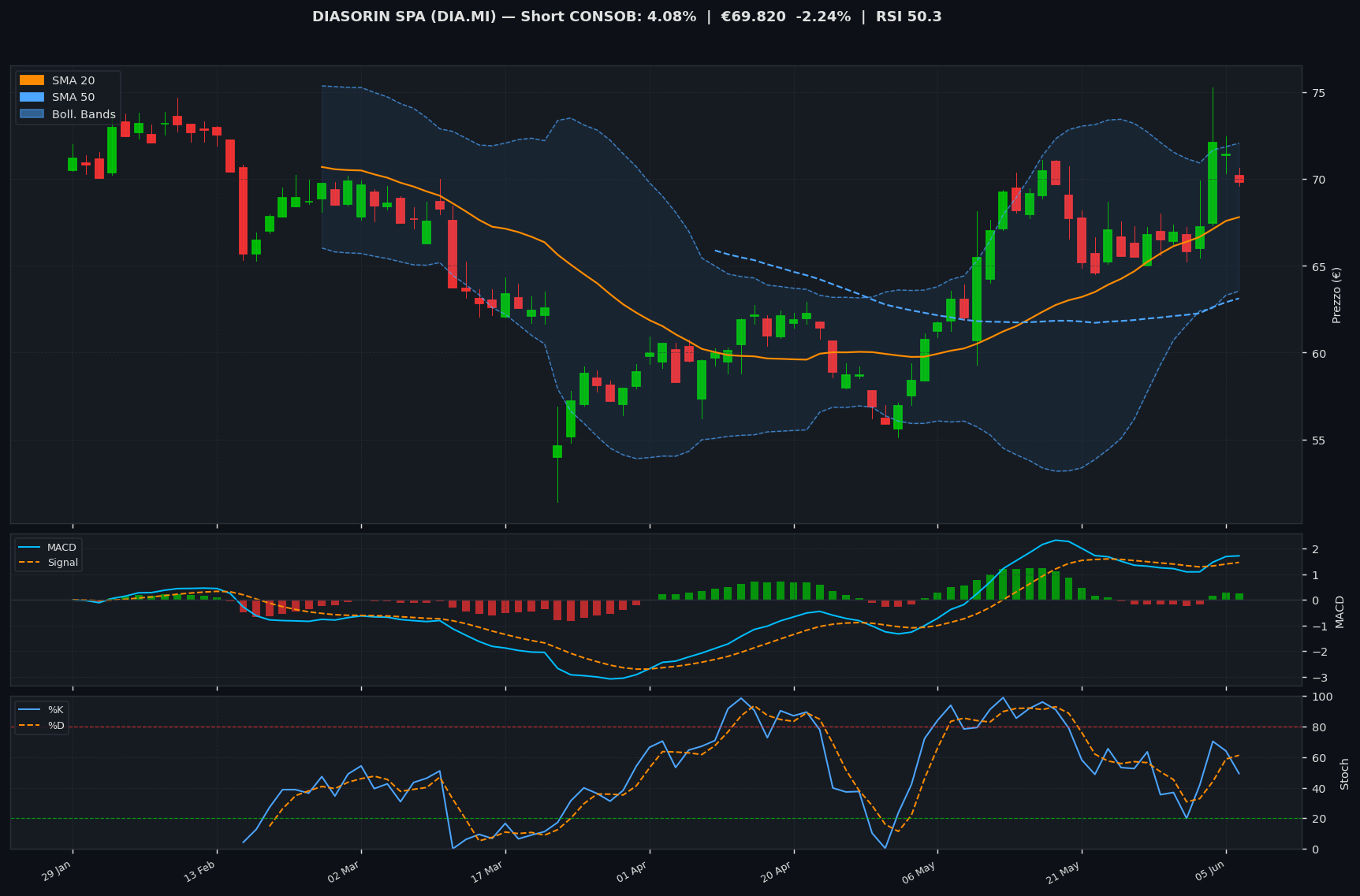Select the SMA 50 legend label
This screenshot has width=1360, height=896.
tap(73, 98)
